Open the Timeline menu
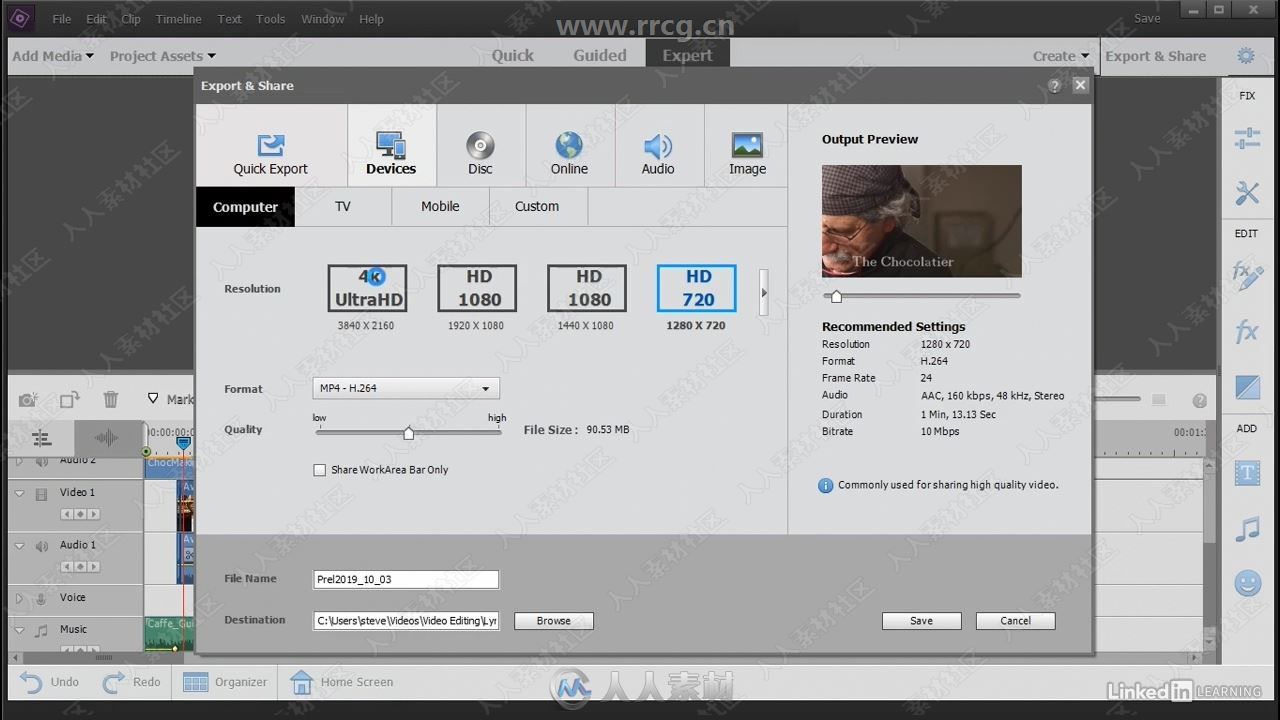The height and width of the screenshot is (720, 1280). point(178,19)
